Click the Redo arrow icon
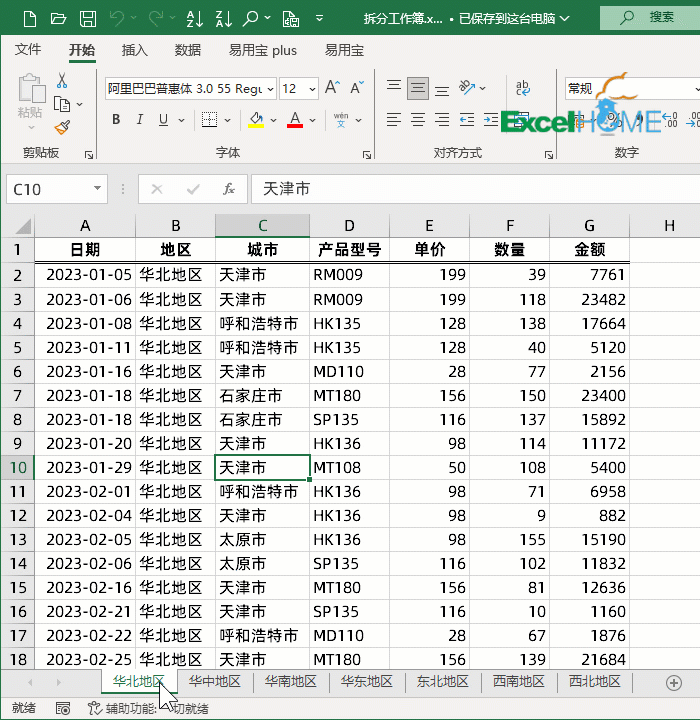 click(156, 19)
